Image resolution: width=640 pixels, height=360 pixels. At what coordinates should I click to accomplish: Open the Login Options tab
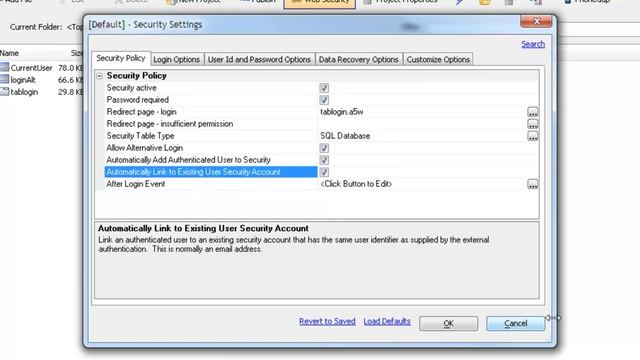176,60
